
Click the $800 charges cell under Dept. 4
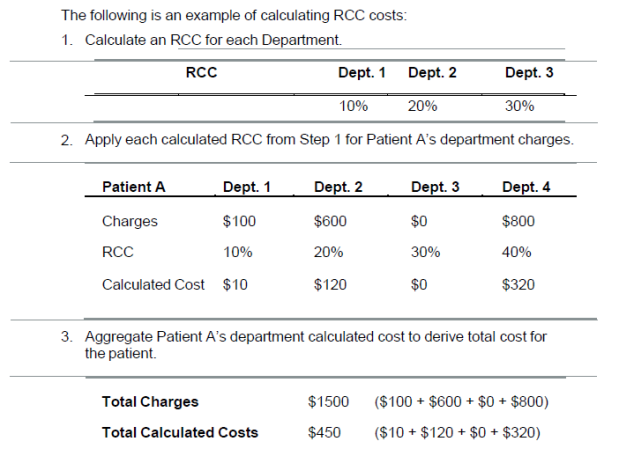pos(518,221)
